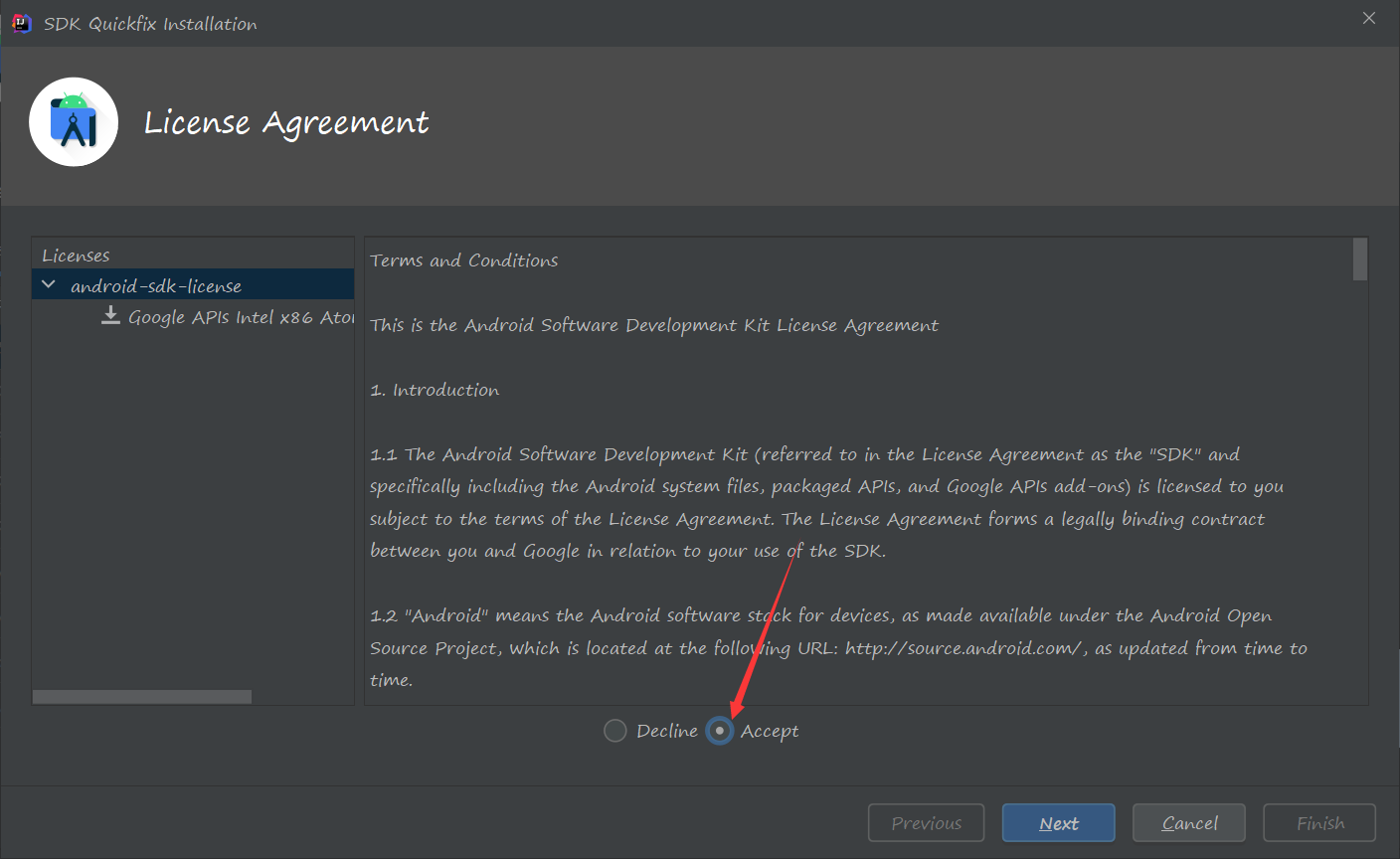Viewport: 1400px width, 859px height.
Task: Click the License Agreement title
Action: (x=286, y=122)
